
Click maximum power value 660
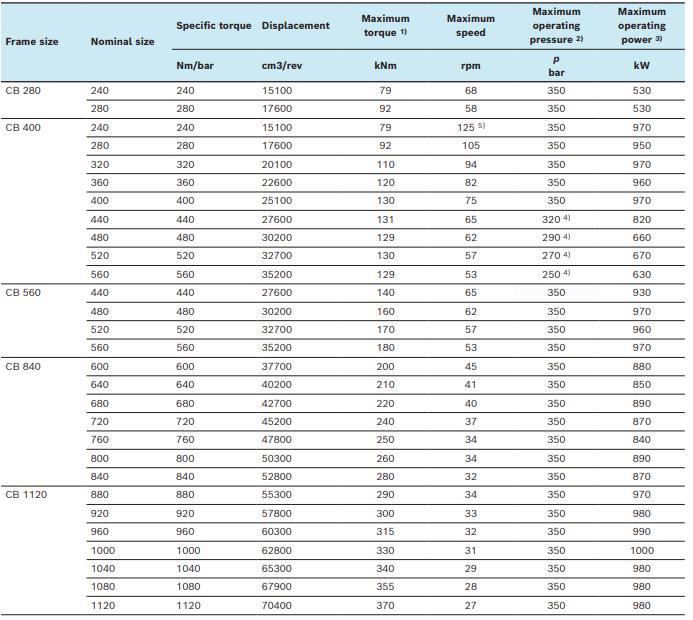pyautogui.click(x=642, y=238)
